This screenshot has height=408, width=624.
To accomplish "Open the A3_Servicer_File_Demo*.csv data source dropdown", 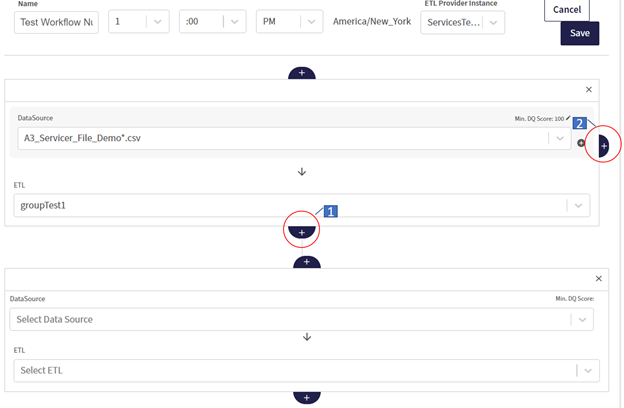I will click(x=294, y=138).
